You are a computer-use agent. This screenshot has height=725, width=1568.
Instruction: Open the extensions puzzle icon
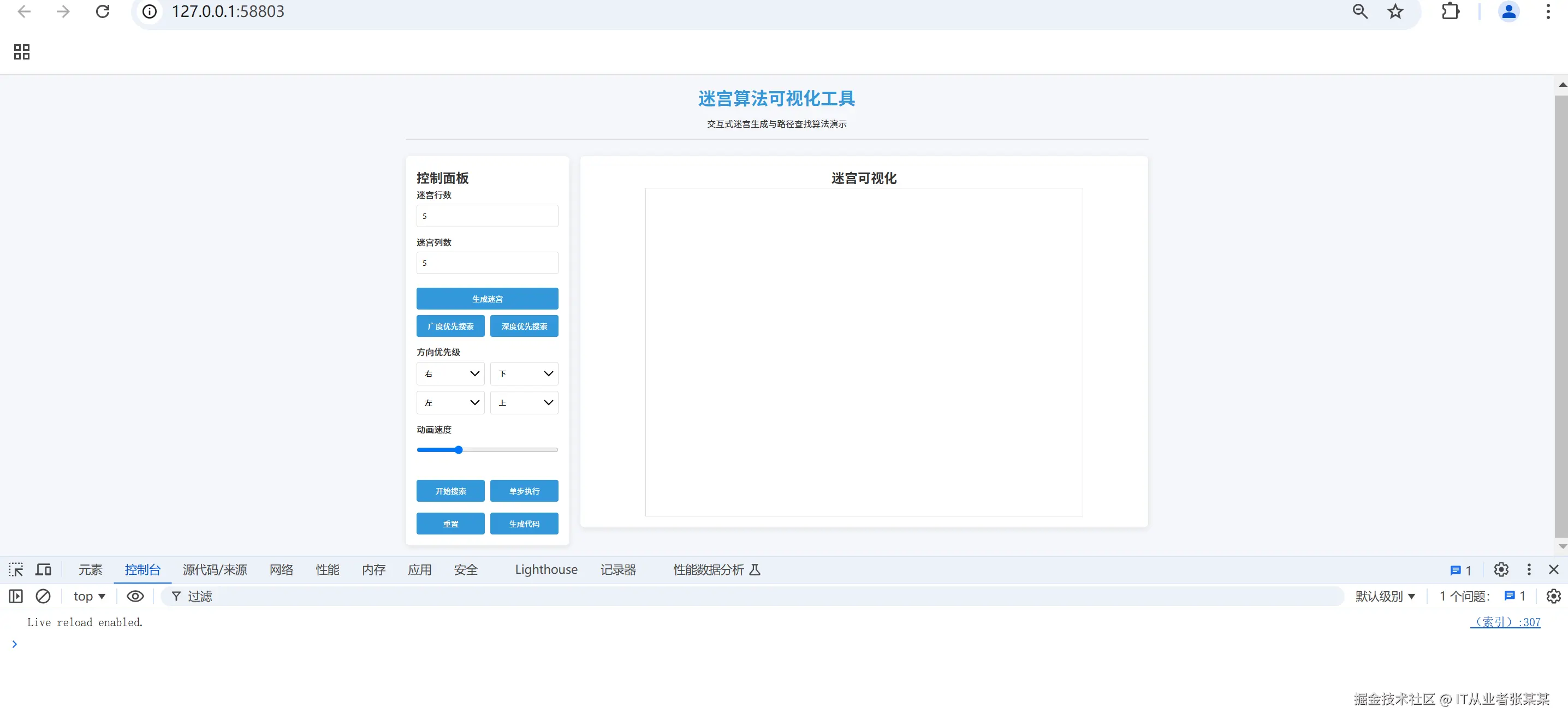pos(1451,11)
